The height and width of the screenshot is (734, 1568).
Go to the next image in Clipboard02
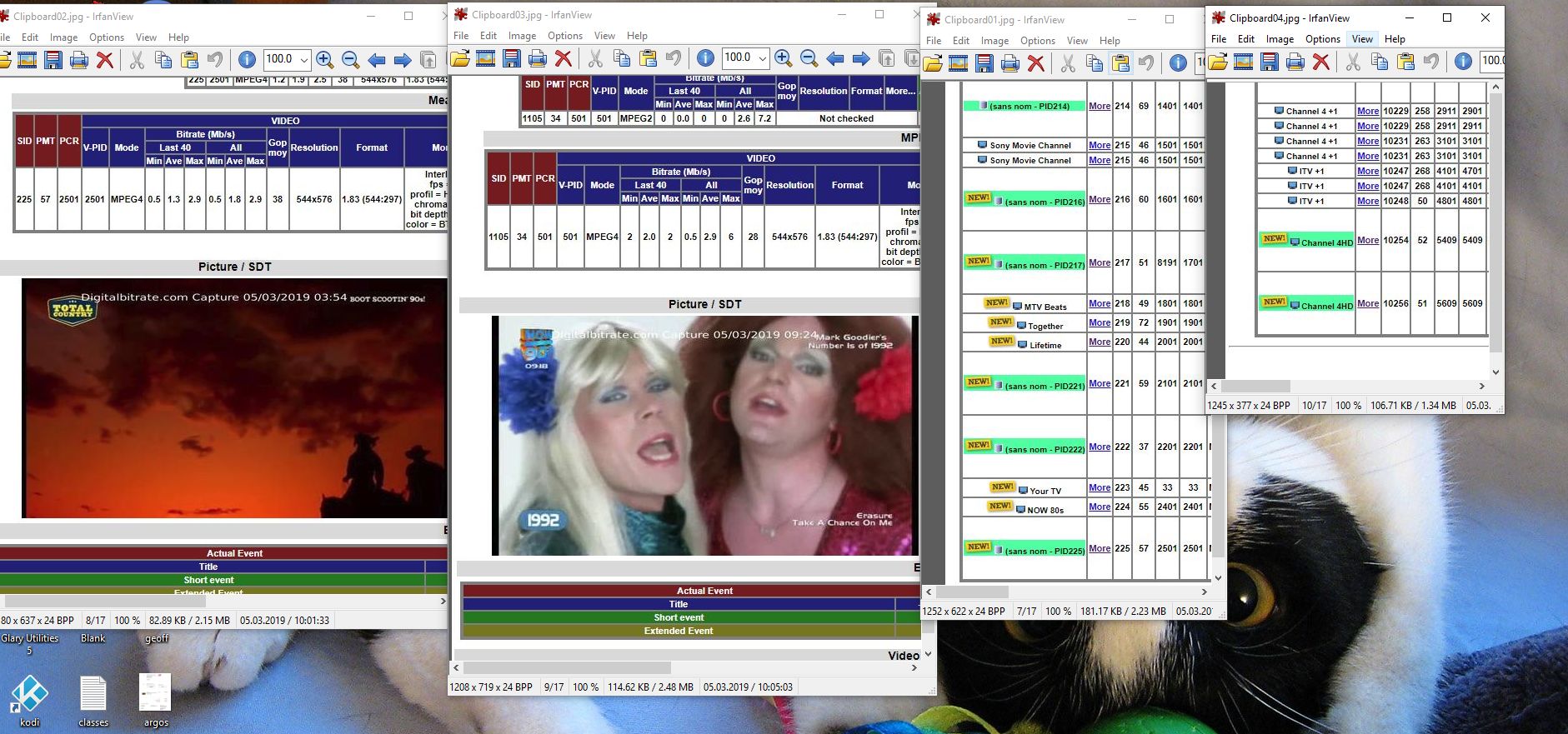click(x=403, y=60)
